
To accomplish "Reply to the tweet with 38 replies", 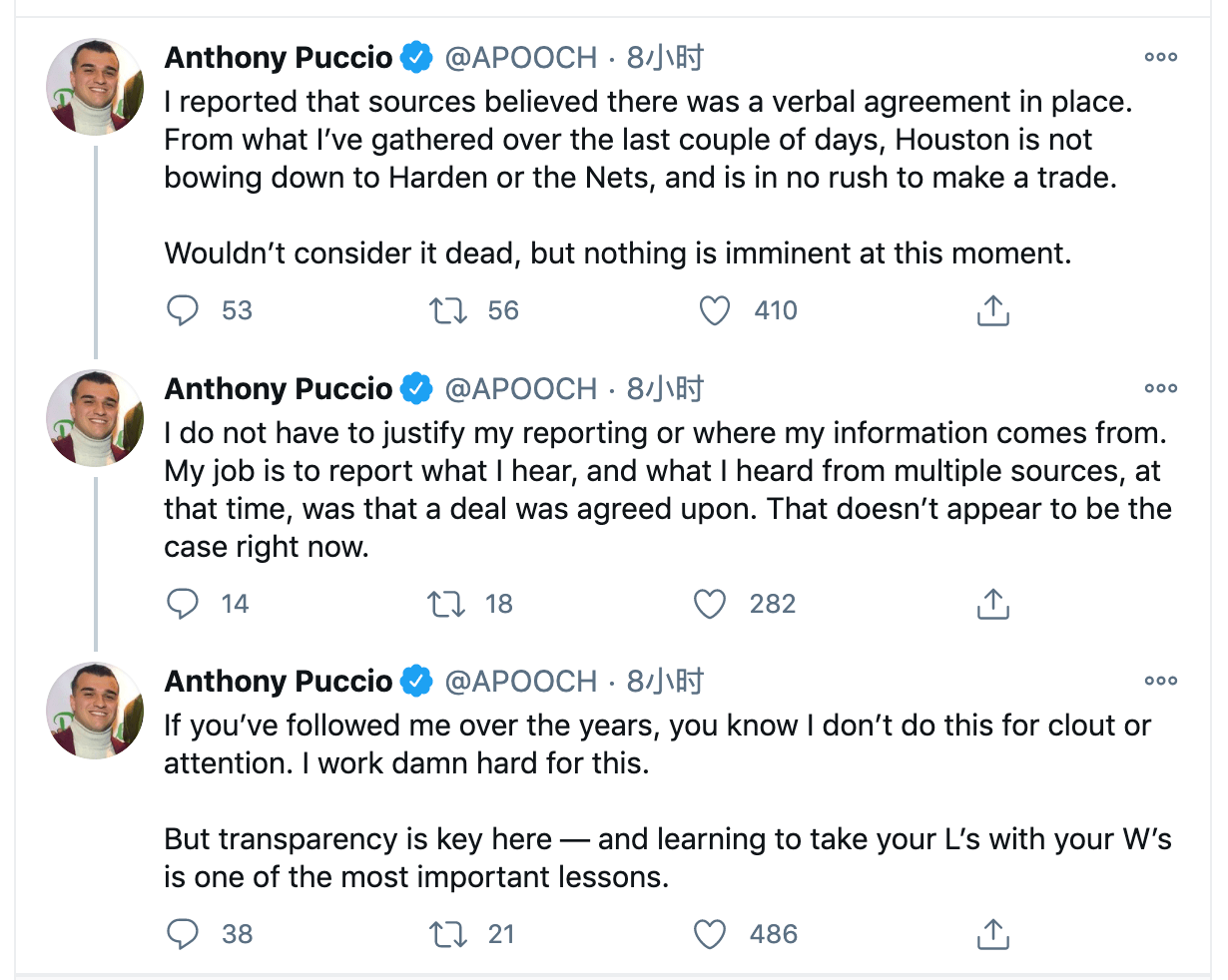I will 183,934.
